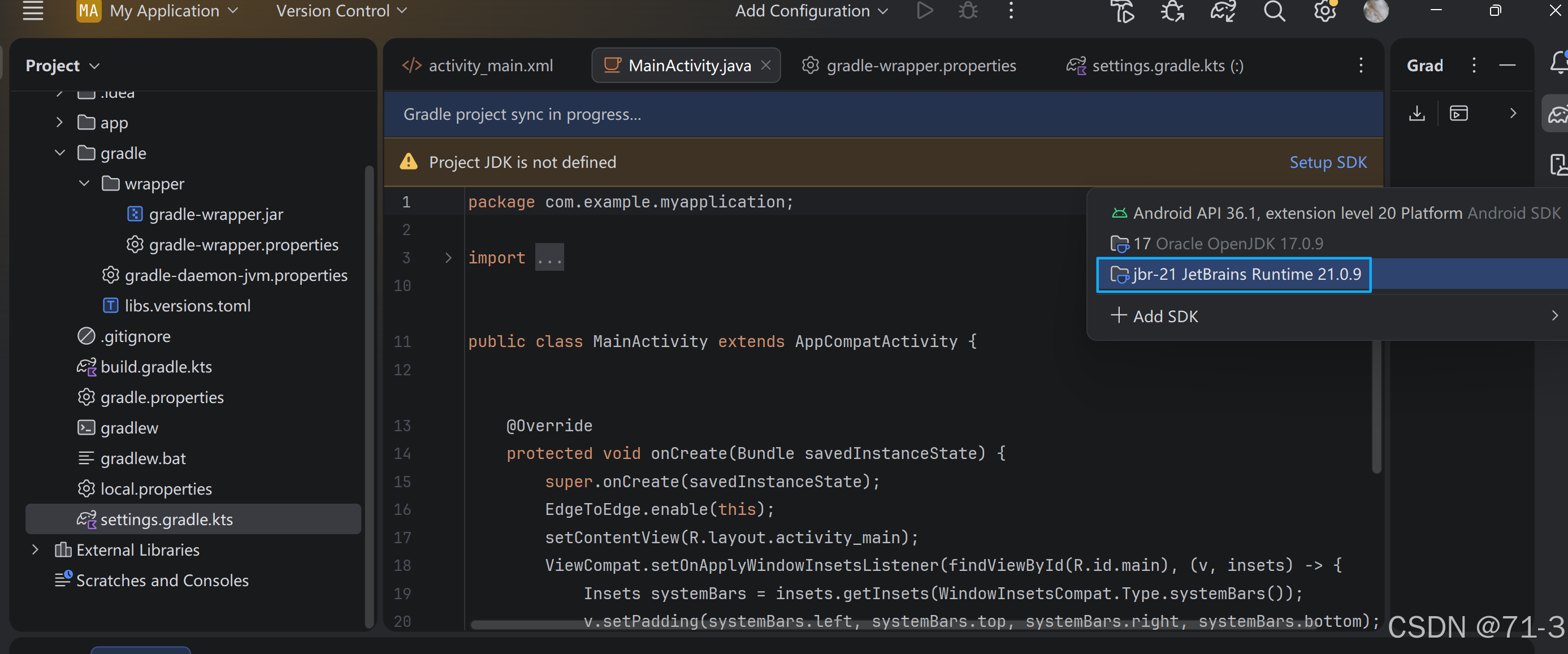Open the Search Everywhere magnifier icon
The width and height of the screenshot is (1568, 654).
pos(1274,11)
